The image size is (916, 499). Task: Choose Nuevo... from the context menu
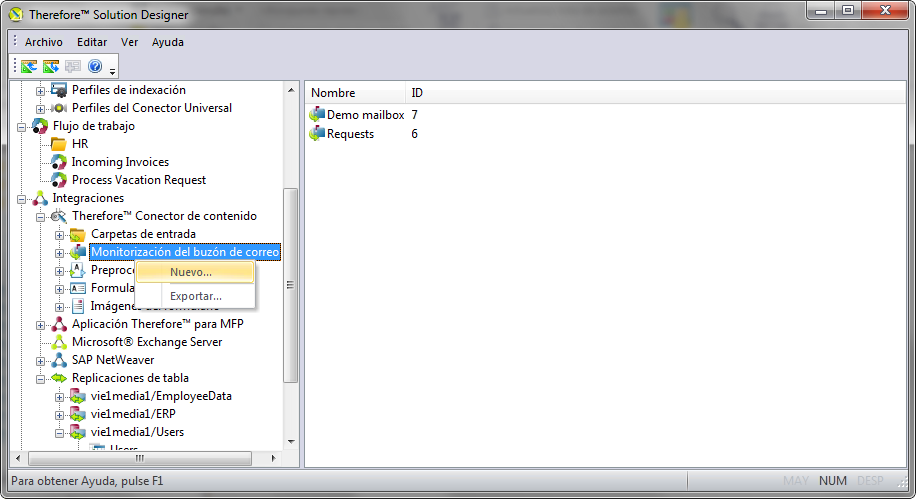195,272
